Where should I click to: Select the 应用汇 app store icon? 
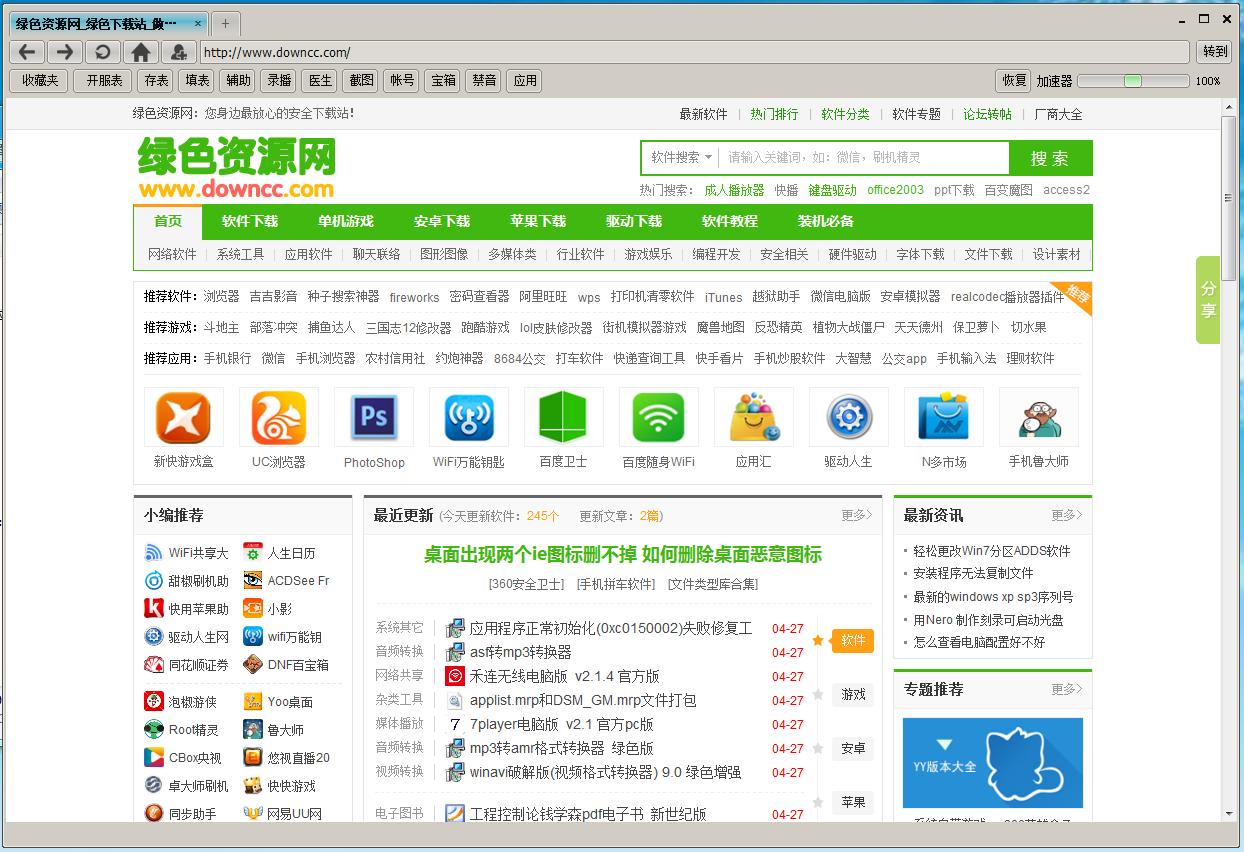click(753, 416)
